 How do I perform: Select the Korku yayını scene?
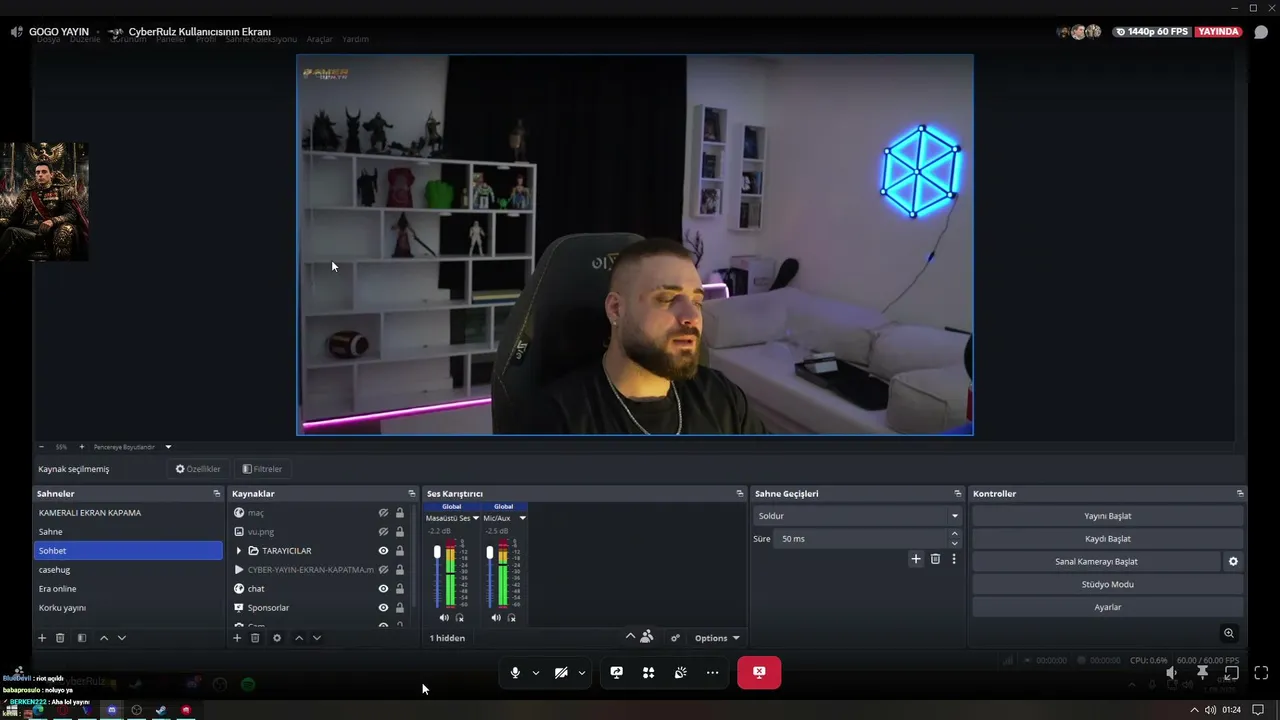click(128, 608)
